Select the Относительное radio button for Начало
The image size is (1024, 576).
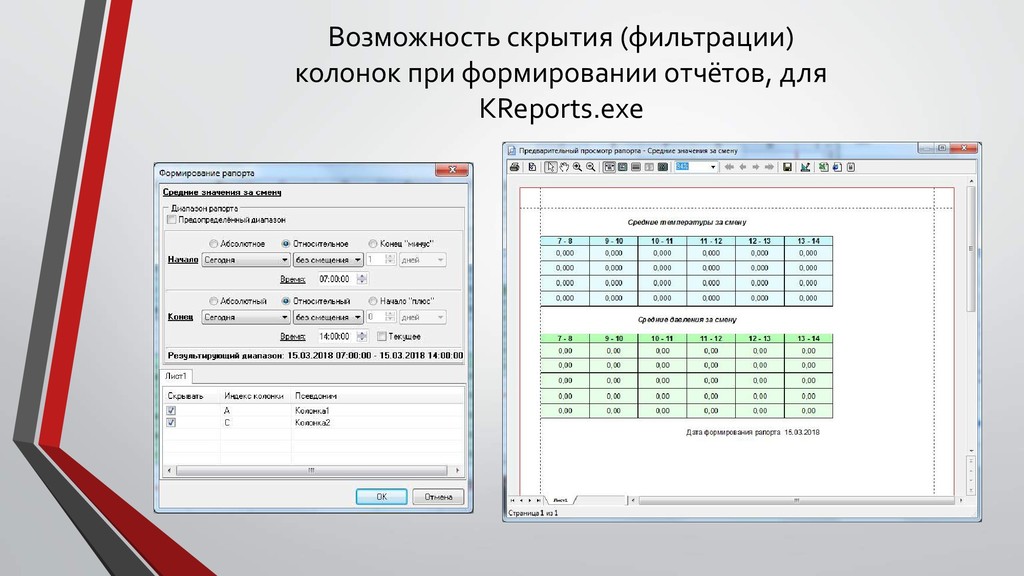pyautogui.click(x=285, y=244)
